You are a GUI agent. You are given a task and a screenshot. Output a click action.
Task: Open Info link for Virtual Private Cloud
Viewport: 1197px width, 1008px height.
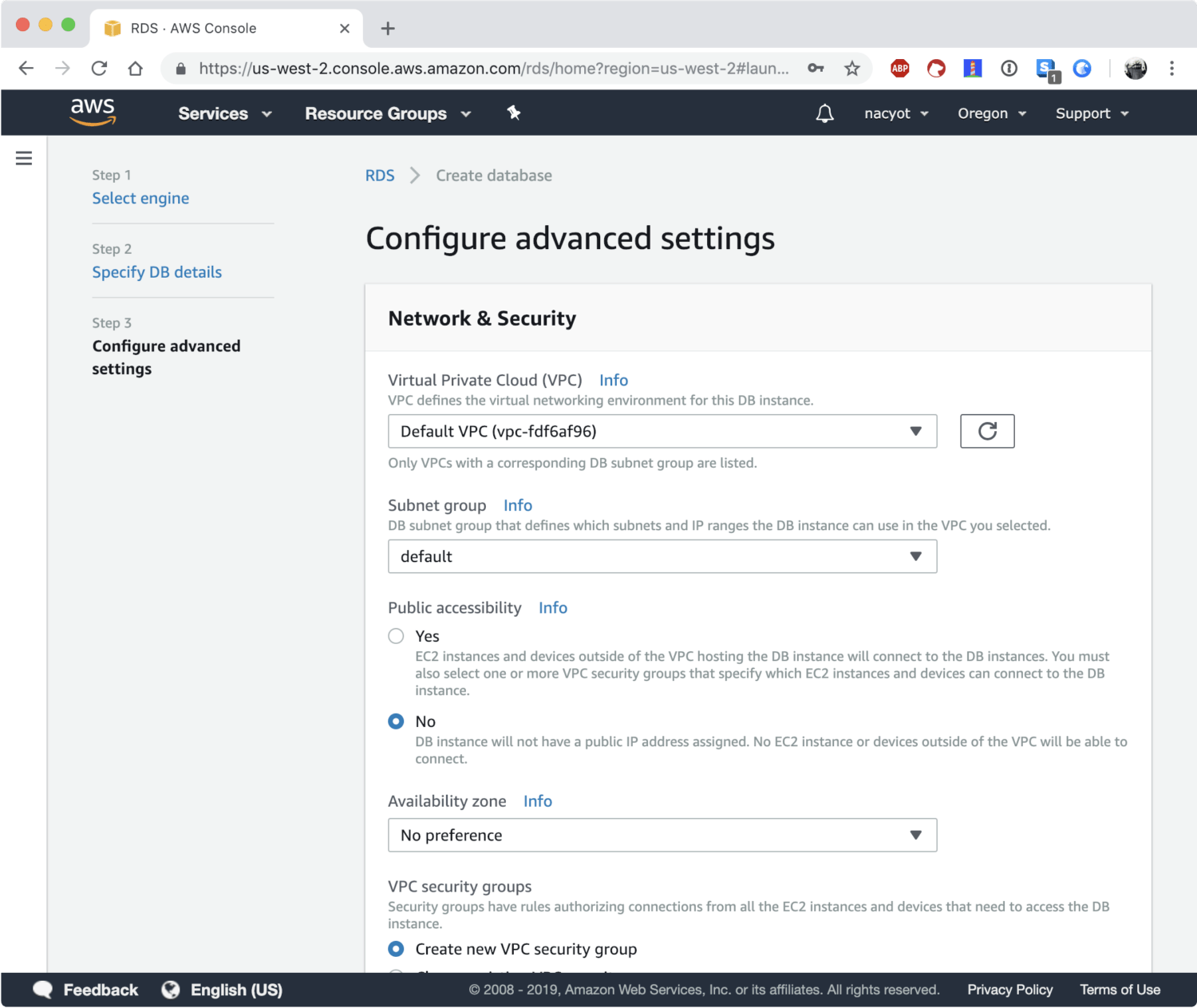(x=614, y=380)
